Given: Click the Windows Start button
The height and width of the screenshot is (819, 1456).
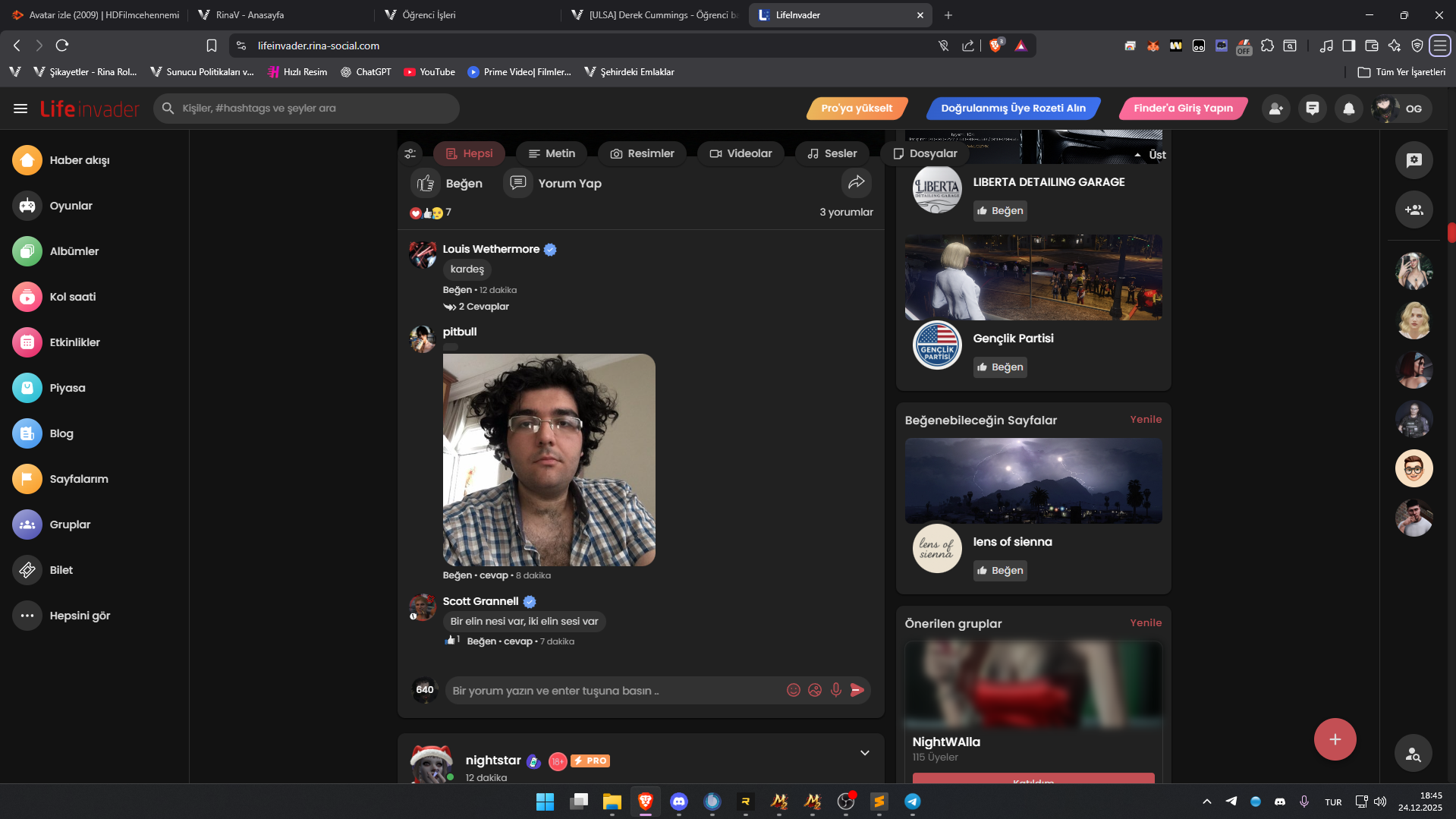Looking at the screenshot, I should pos(546,802).
